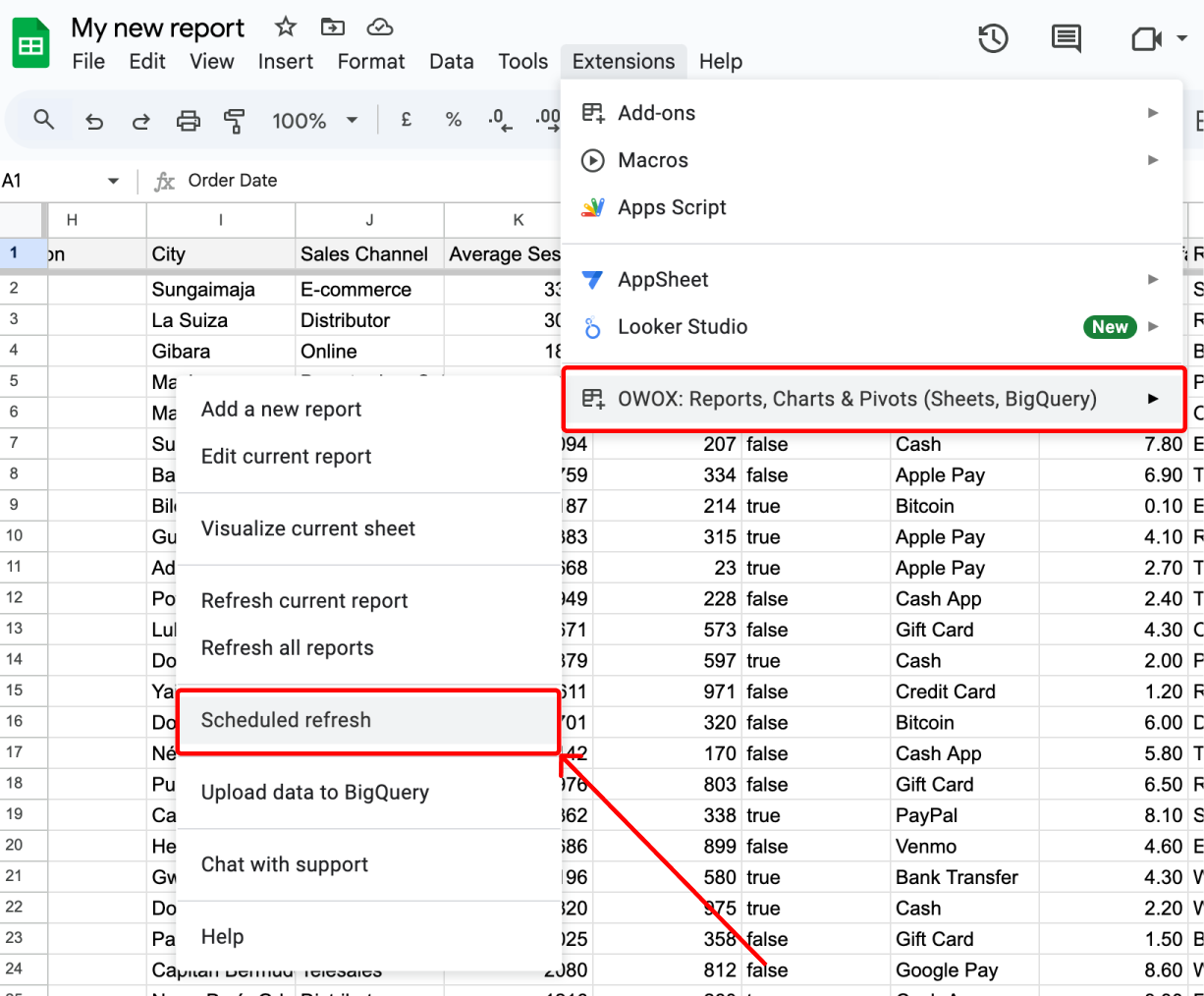Open version history clock icon
Screen dimensions: 1204x996
[993, 39]
